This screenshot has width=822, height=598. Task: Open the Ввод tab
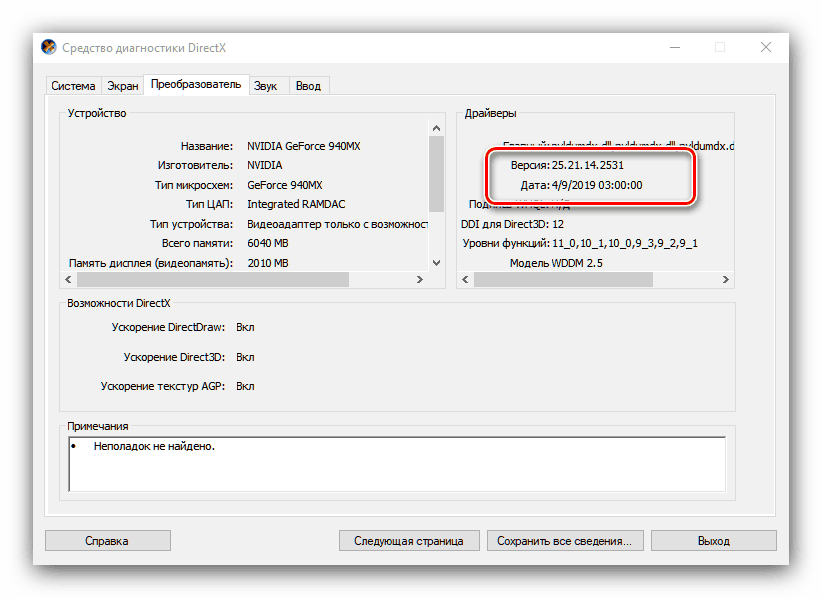(x=308, y=86)
